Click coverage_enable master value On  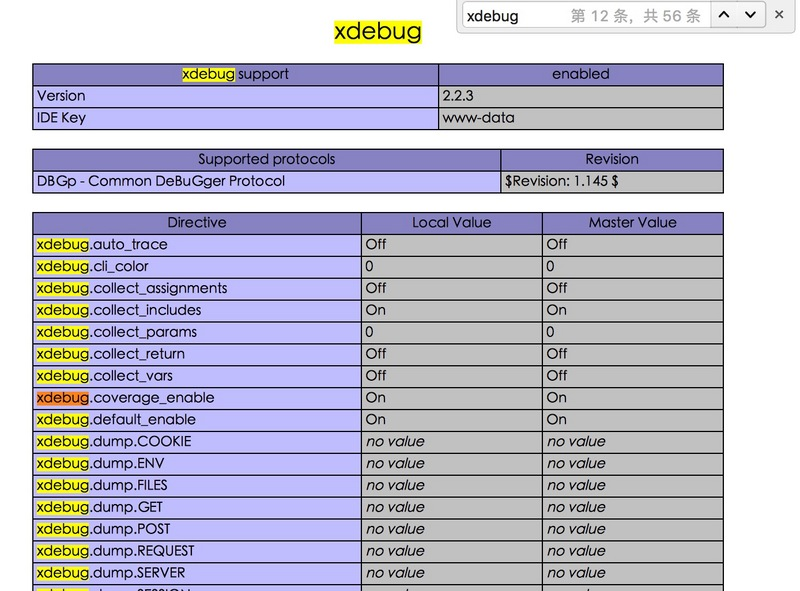(633, 399)
